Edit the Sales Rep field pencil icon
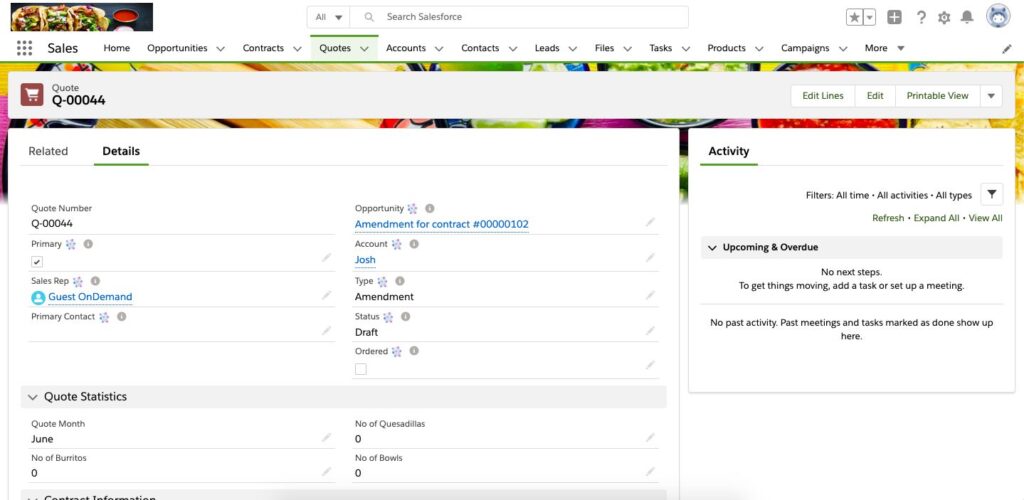The height and width of the screenshot is (500, 1024). [x=327, y=296]
